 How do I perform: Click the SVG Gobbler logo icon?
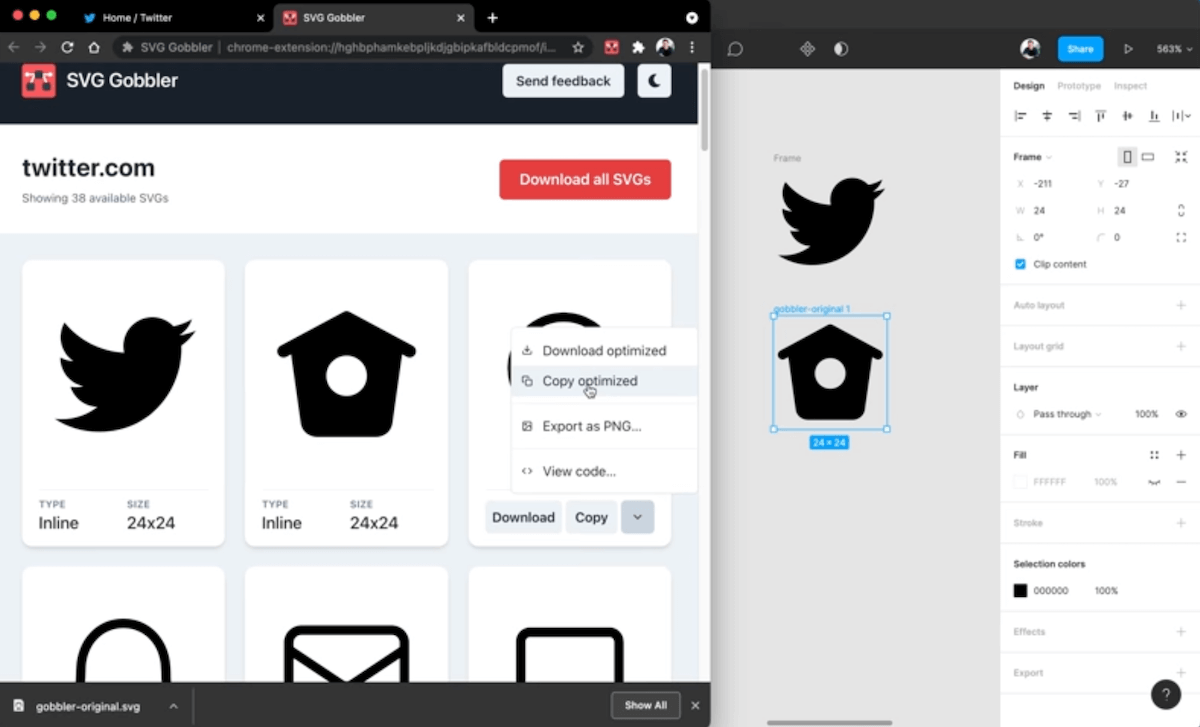click(x=39, y=80)
